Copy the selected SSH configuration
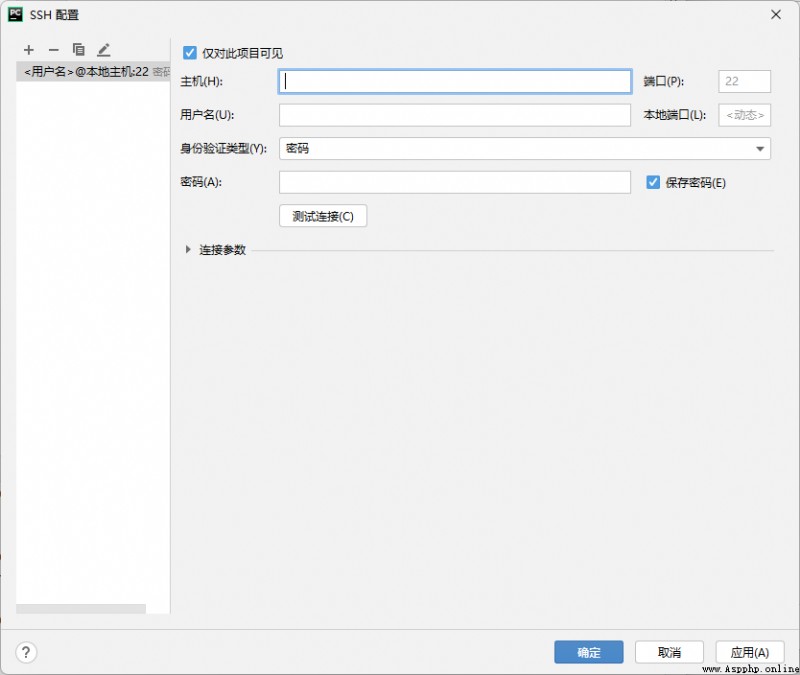Screen dimensions: 800x675 tap(79, 49)
